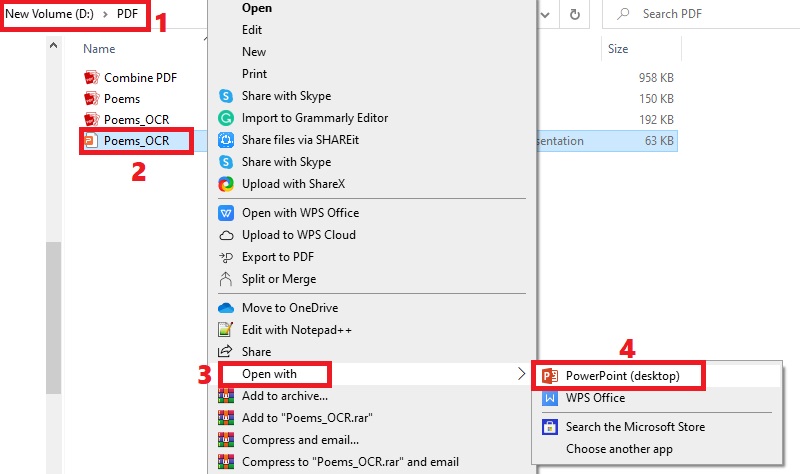Choose Open from the context menu
This screenshot has height=474, width=800.
click(257, 8)
